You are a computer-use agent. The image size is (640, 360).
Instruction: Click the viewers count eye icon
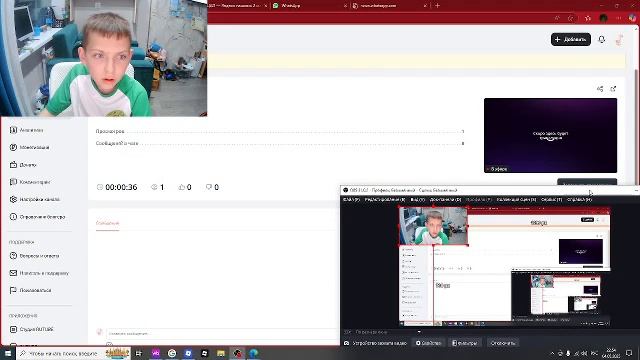click(x=154, y=187)
